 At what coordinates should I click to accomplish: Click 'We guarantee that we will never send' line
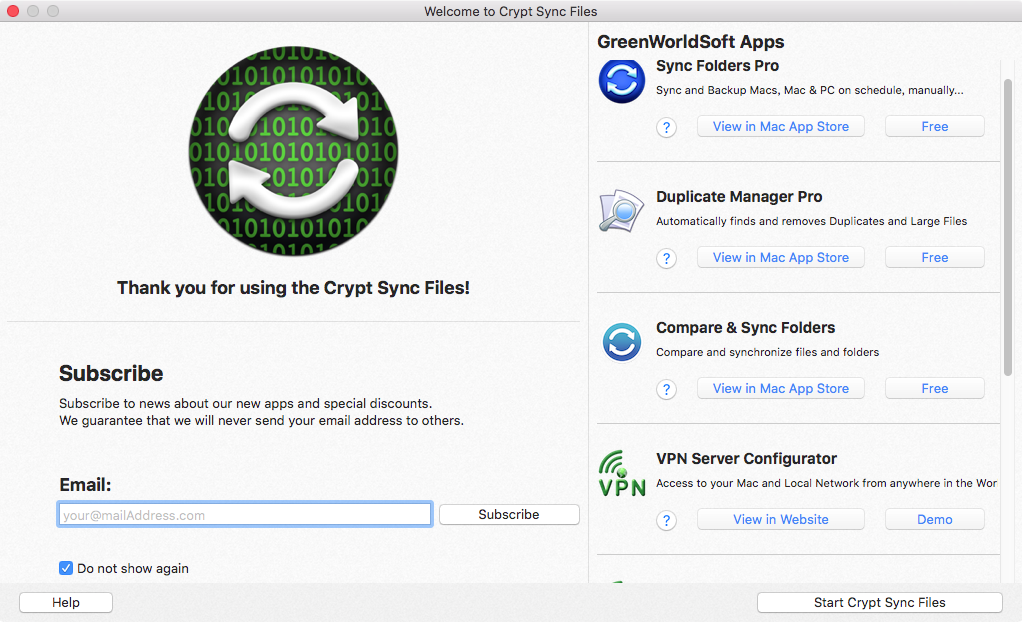[261, 421]
